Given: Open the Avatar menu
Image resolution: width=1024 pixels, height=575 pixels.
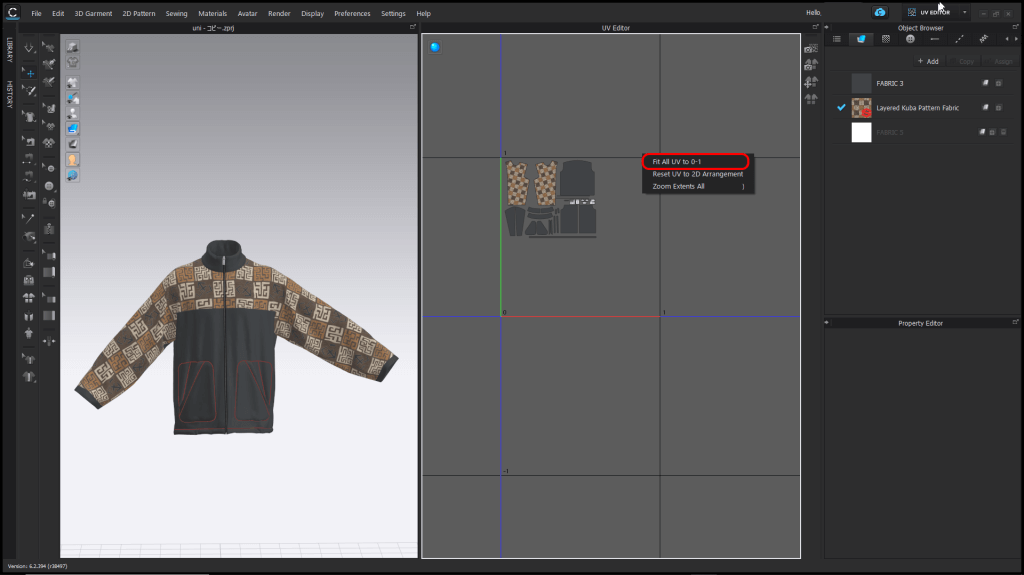Looking at the screenshot, I should pyautogui.click(x=247, y=13).
